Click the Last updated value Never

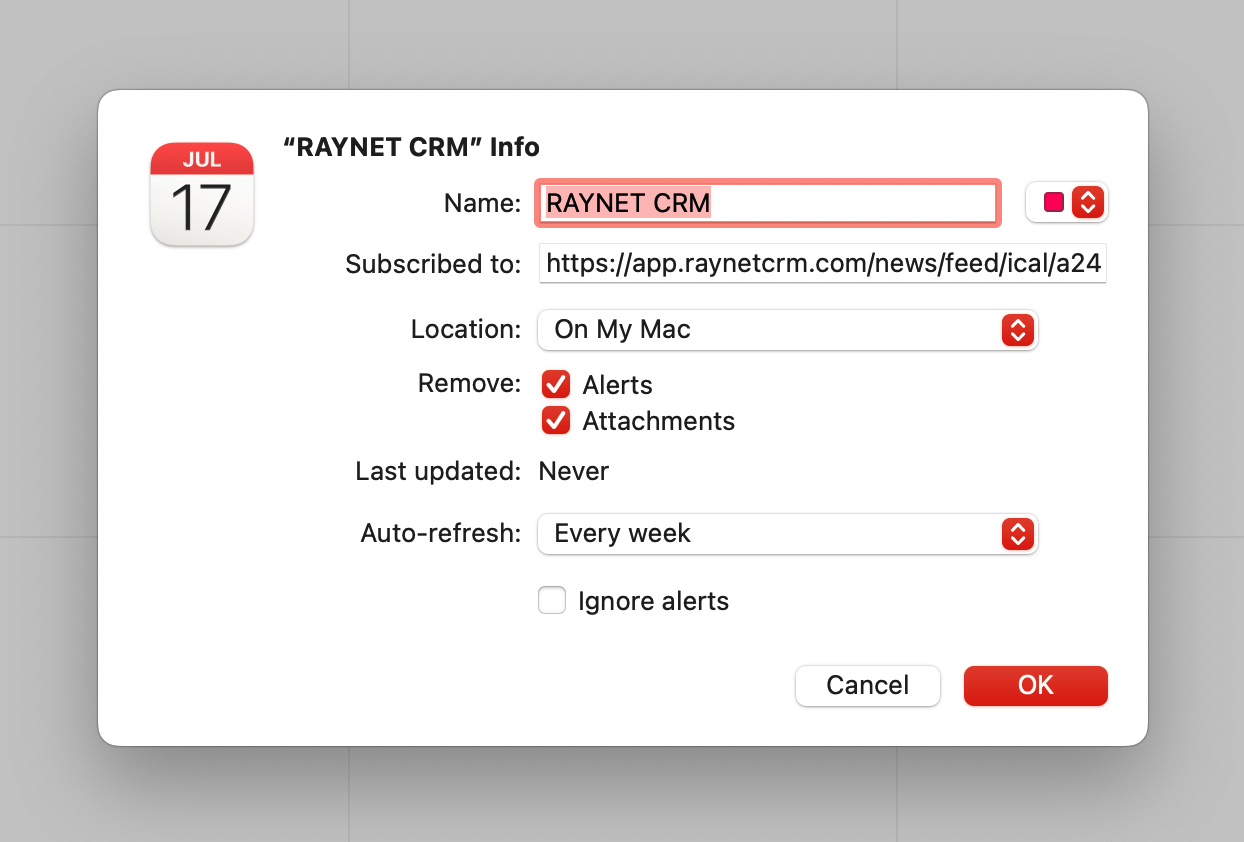coord(574,471)
